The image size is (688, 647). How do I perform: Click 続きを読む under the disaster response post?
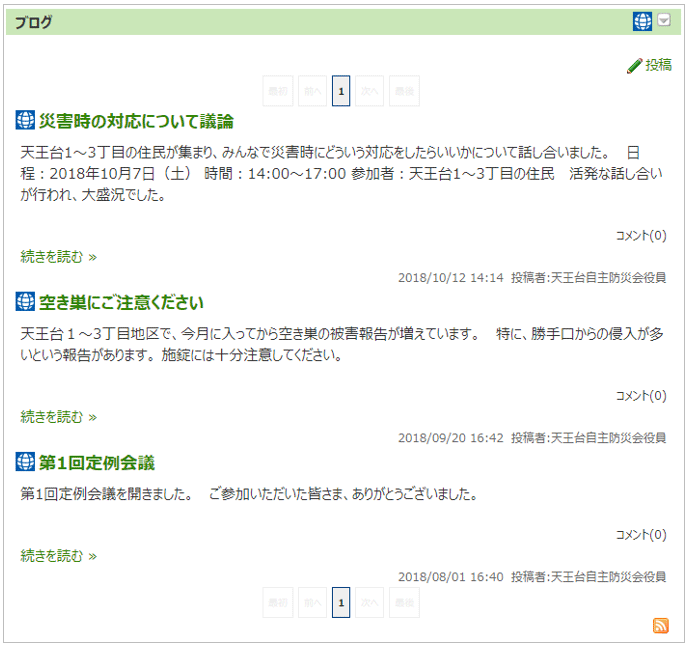(58, 256)
